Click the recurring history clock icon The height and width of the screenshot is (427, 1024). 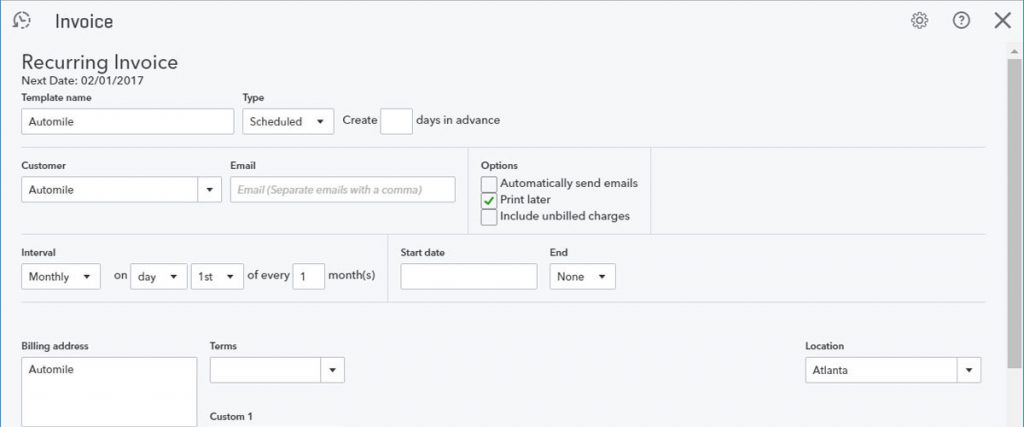[21, 20]
